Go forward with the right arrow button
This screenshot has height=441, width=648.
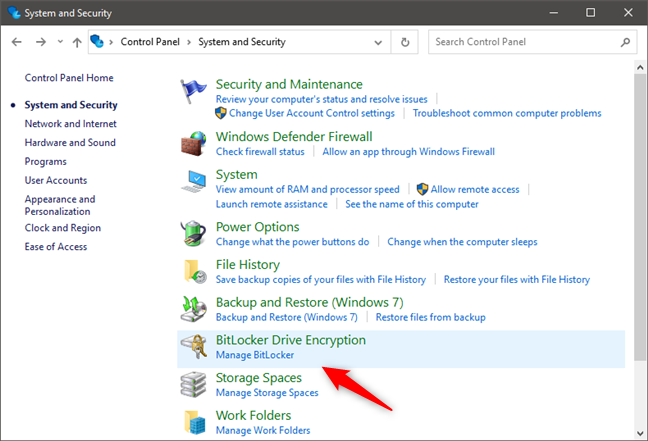[40, 42]
